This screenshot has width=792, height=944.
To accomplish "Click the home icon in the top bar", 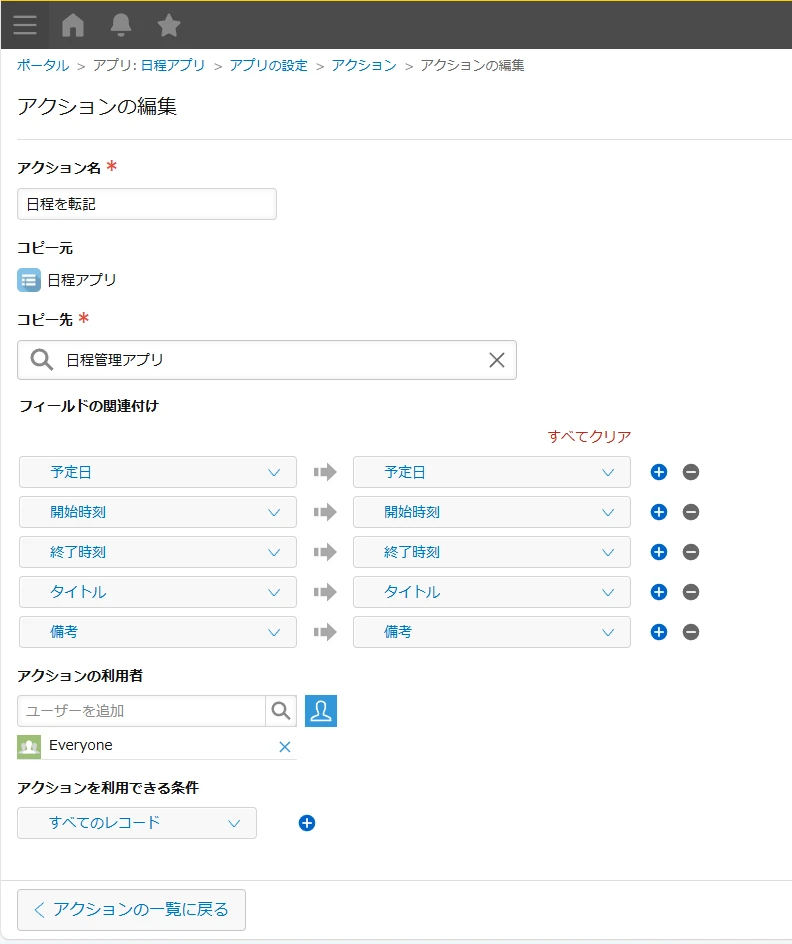I will pos(73,25).
